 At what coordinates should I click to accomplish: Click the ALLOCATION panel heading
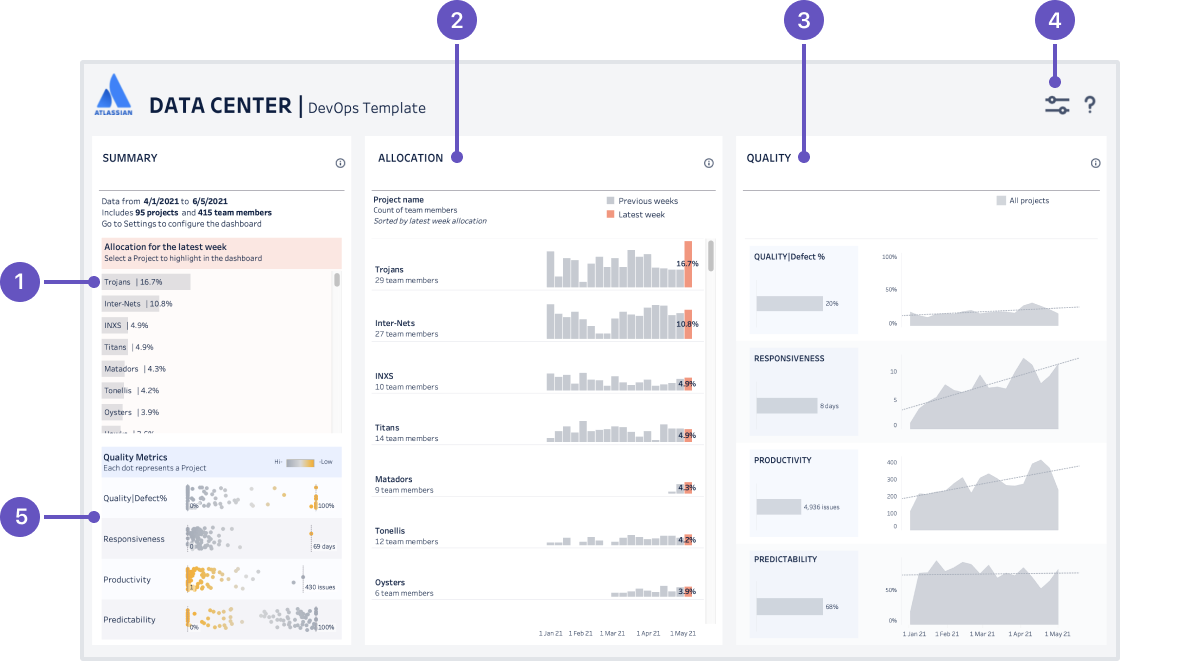(410, 158)
